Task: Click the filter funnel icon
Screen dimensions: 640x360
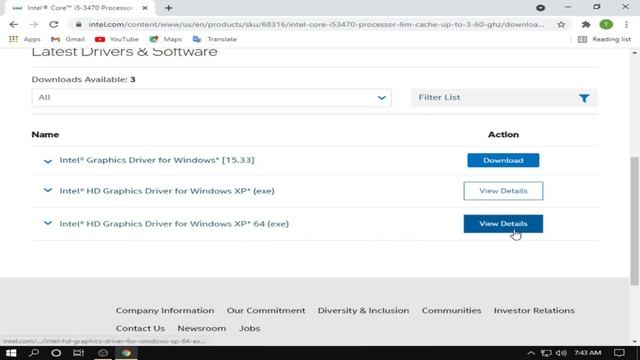Action: coord(584,98)
